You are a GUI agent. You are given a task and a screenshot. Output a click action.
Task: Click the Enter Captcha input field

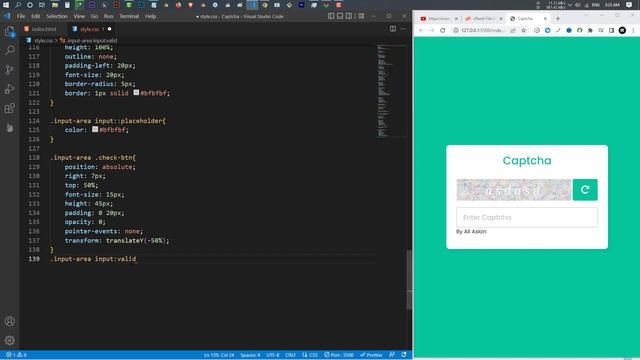click(527, 218)
